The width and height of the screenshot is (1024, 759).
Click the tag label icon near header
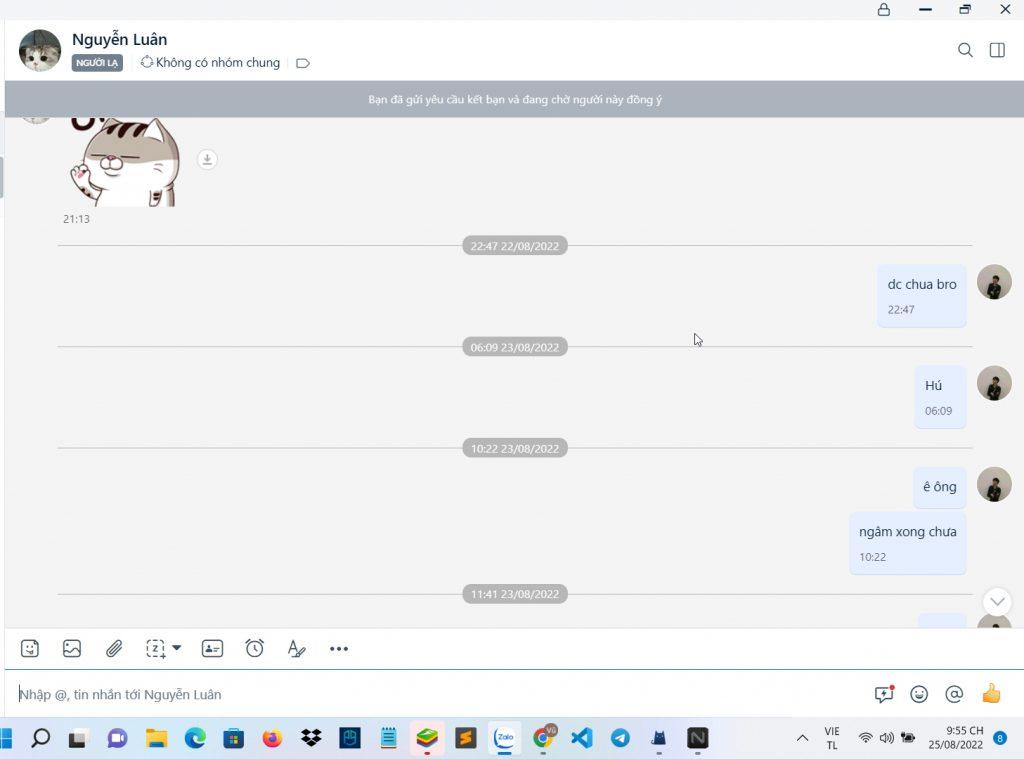tap(303, 63)
